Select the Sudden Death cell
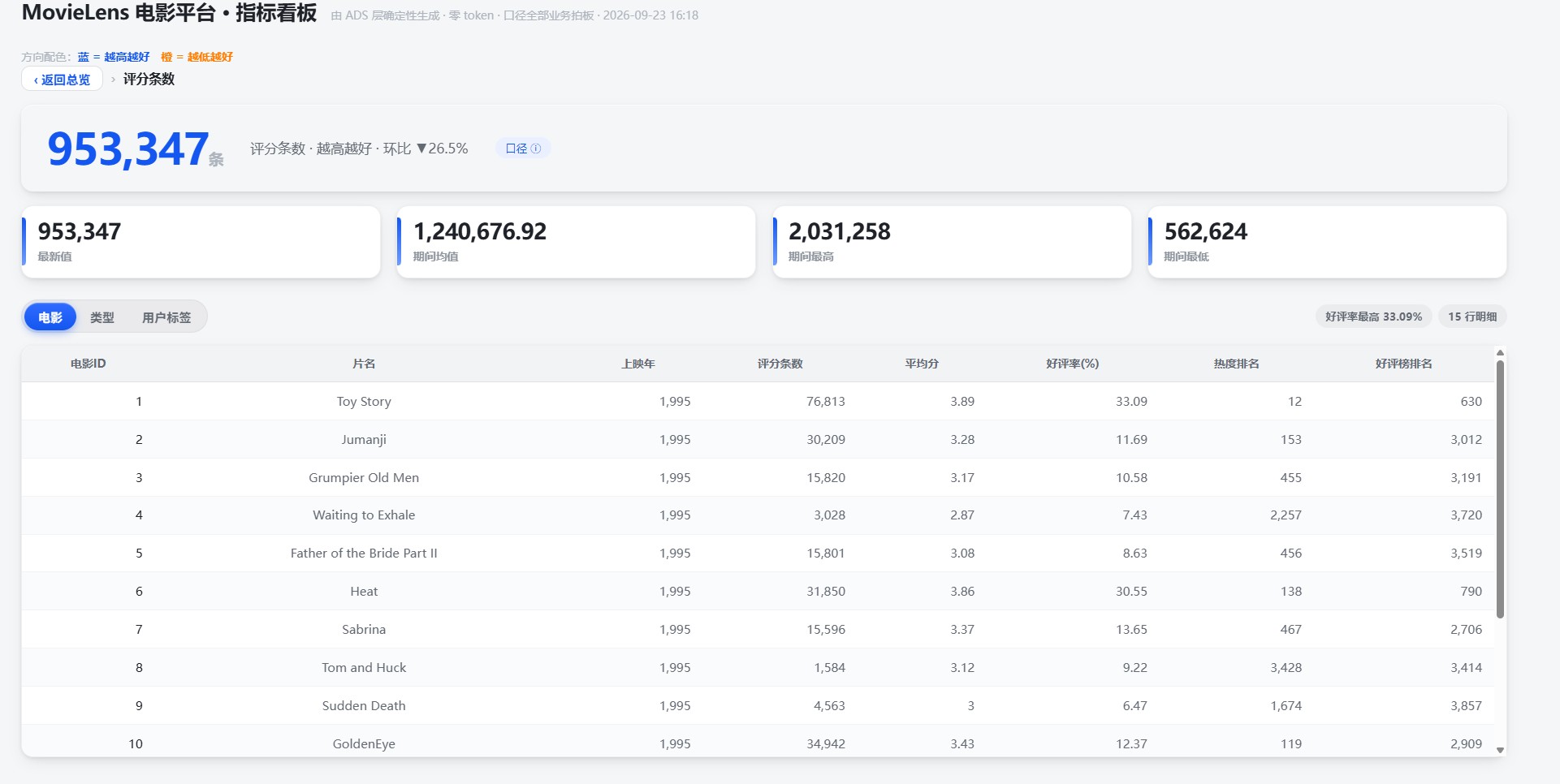 coord(364,706)
